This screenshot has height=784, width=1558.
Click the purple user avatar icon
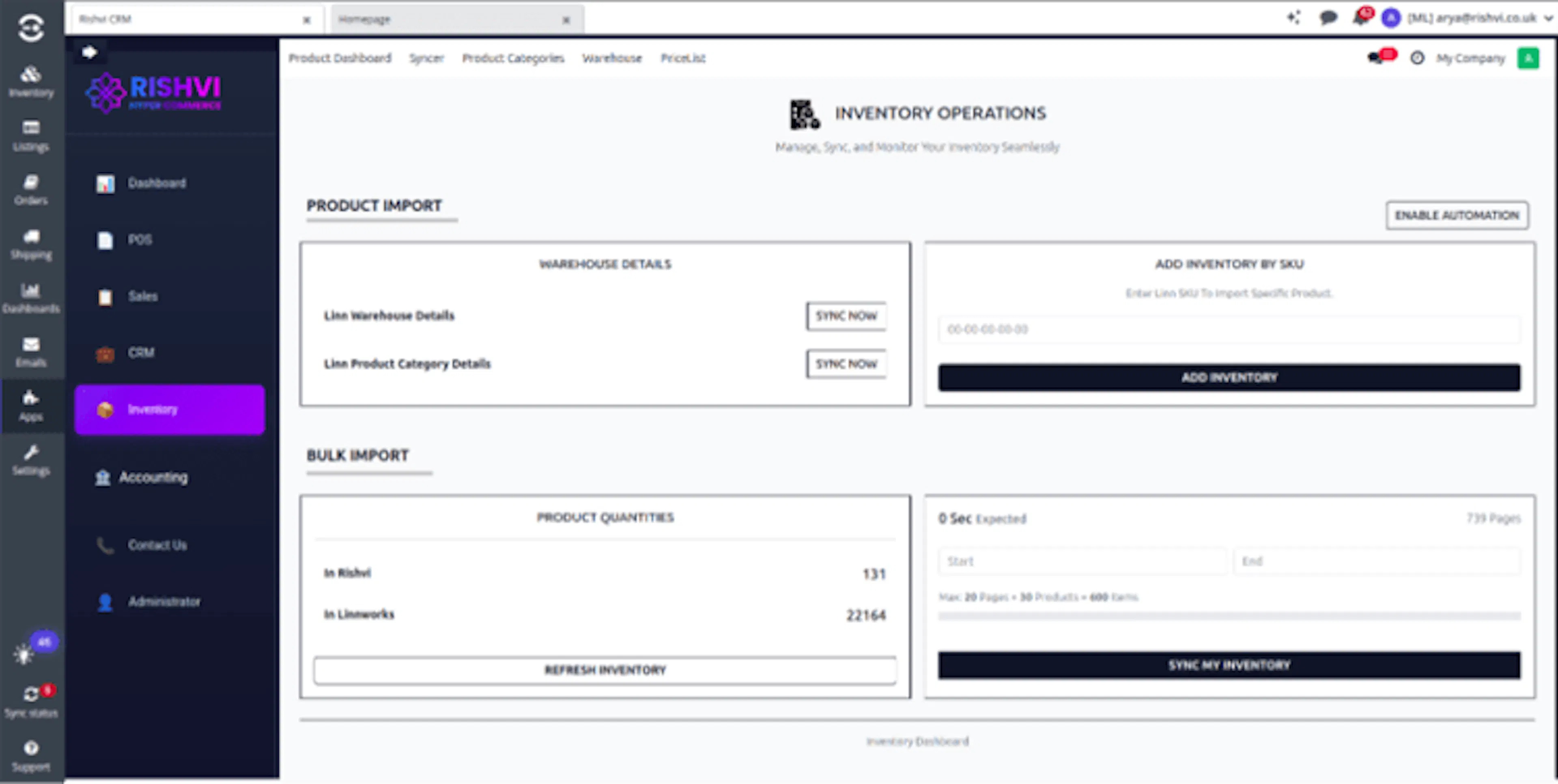(1391, 18)
